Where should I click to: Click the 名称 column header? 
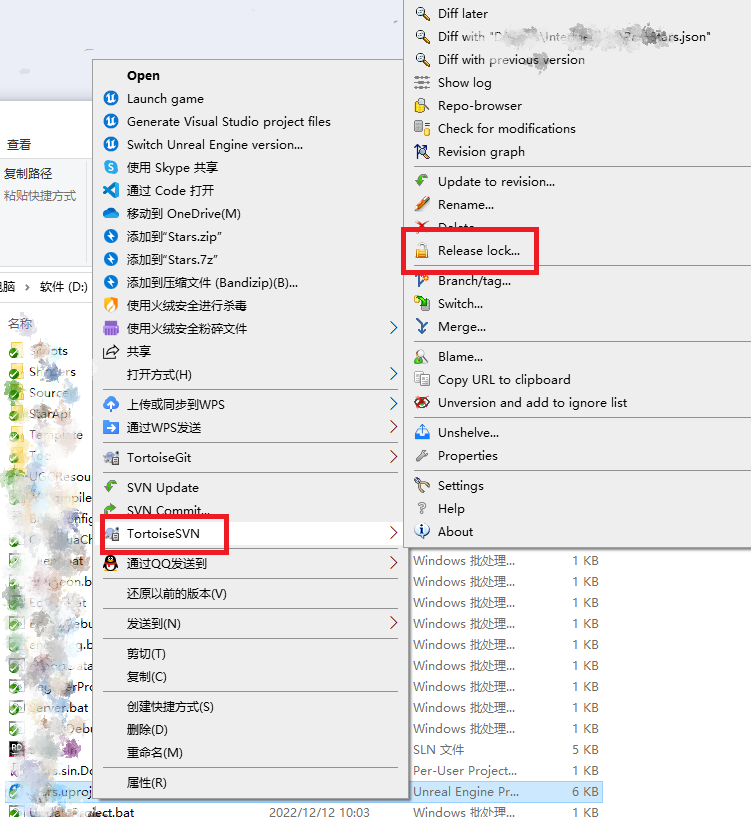[20, 324]
